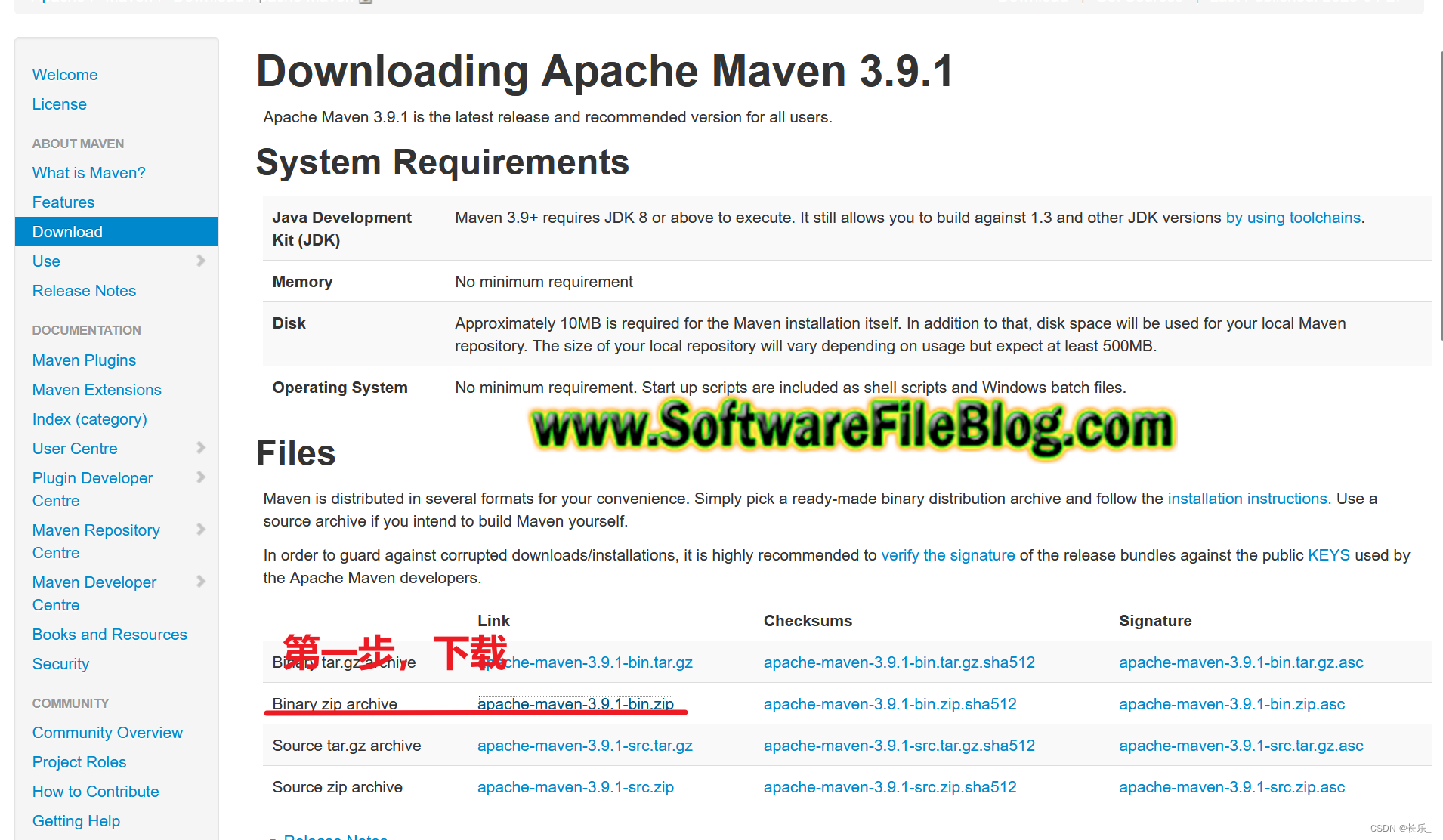Open User Centre sidebar item
Image resolution: width=1443 pixels, height=840 pixels.
point(75,449)
